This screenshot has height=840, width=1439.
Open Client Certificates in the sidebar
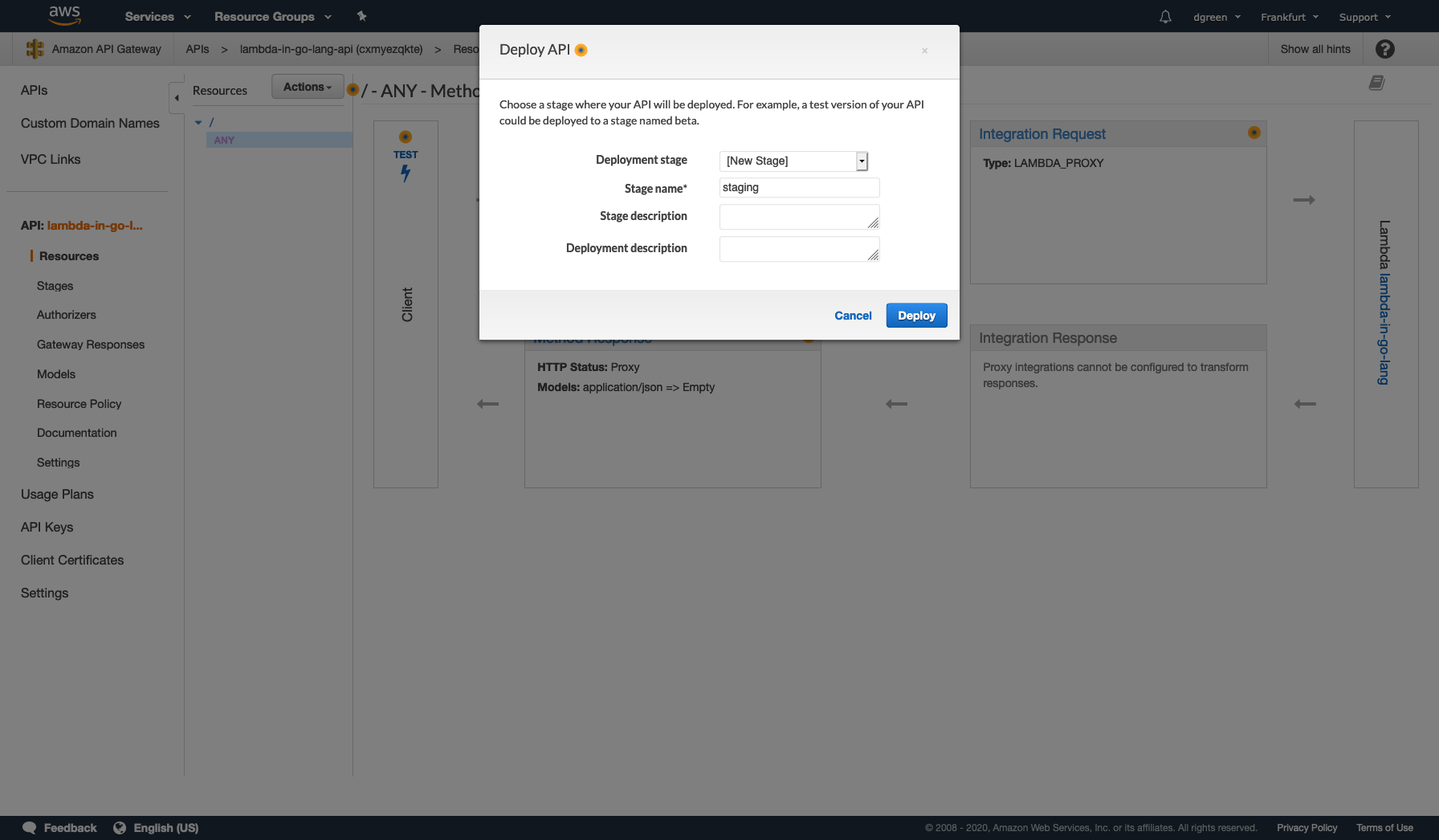(72, 560)
